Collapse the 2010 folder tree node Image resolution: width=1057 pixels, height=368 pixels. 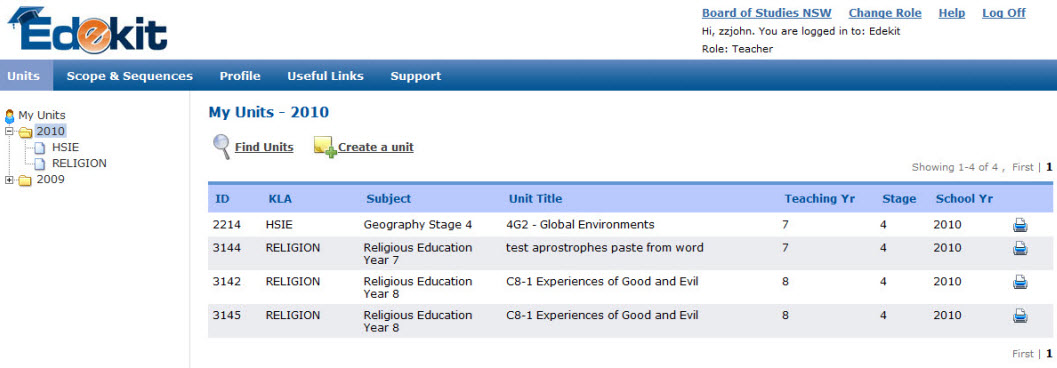9,131
